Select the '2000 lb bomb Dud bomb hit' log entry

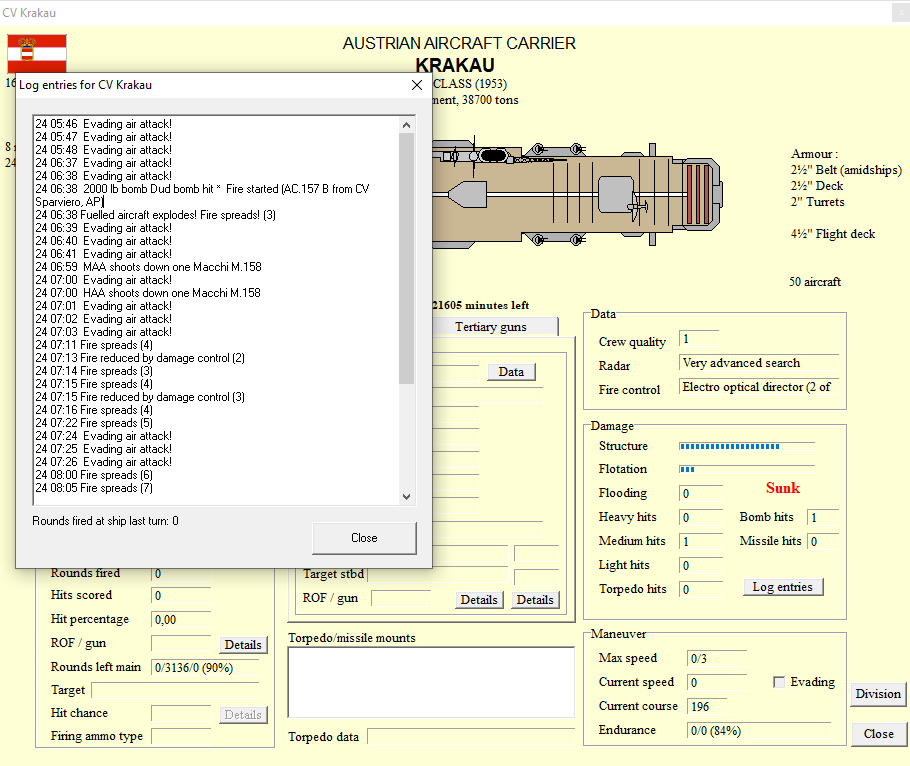point(202,196)
